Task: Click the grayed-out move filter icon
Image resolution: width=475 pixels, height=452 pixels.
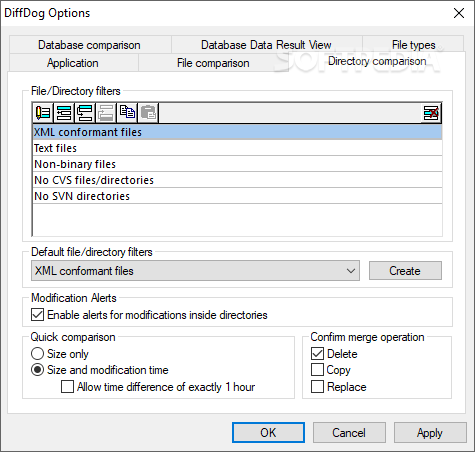Action: pos(106,113)
